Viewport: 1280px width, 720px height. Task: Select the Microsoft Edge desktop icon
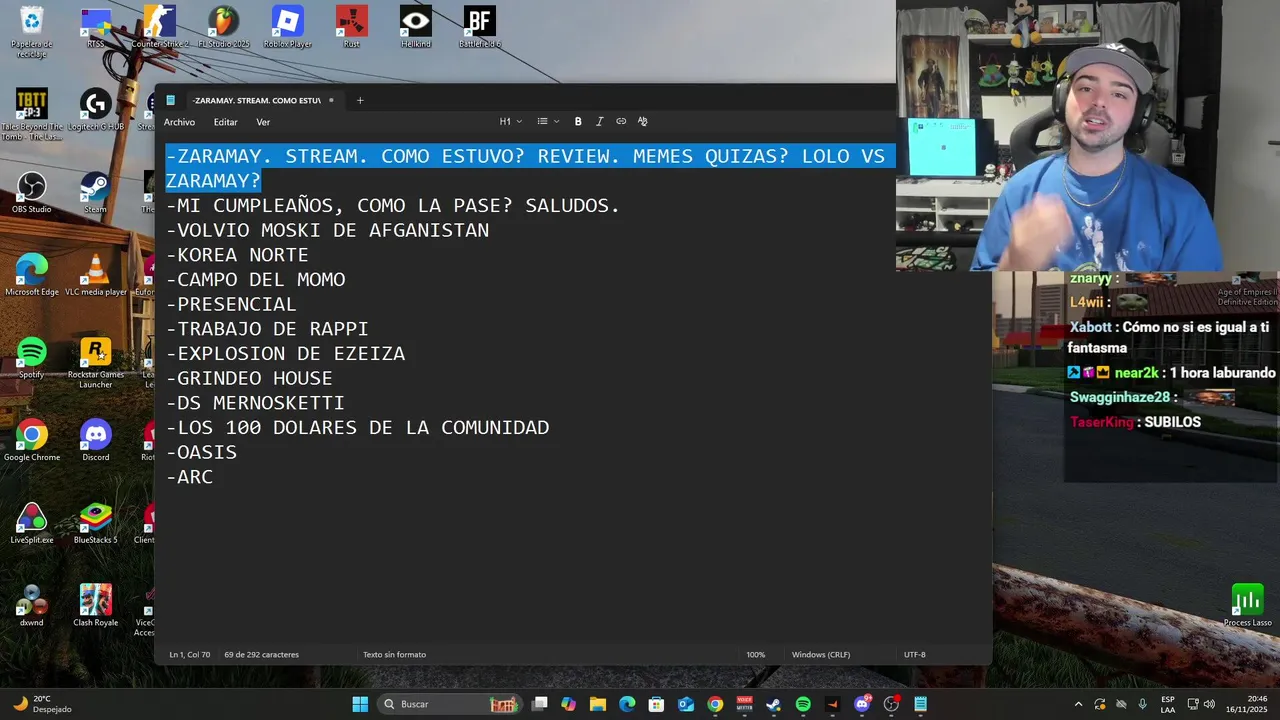(32, 275)
